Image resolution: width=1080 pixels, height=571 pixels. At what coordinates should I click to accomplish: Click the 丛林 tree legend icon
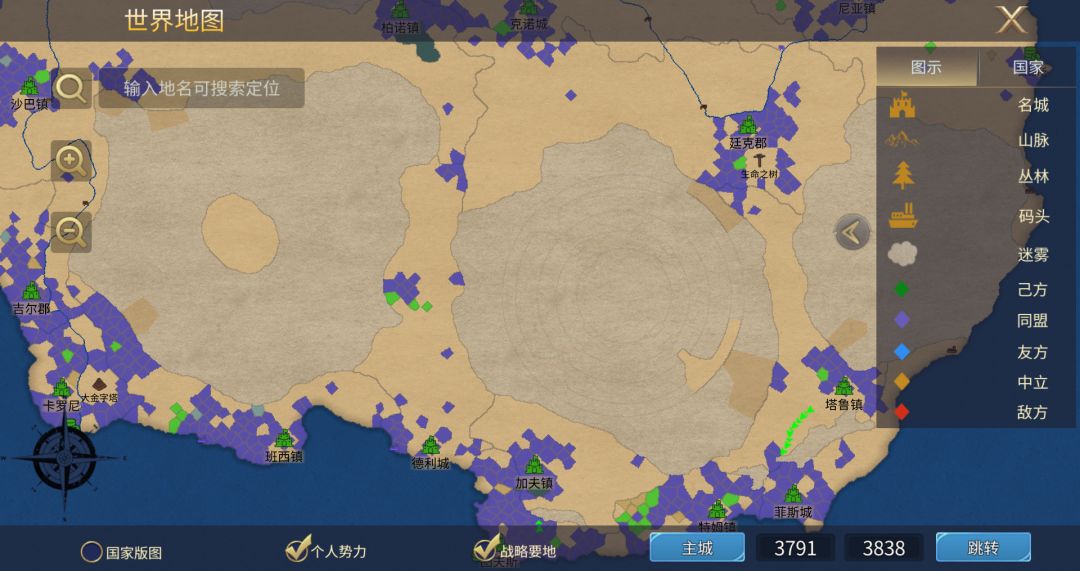click(x=903, y=176)
